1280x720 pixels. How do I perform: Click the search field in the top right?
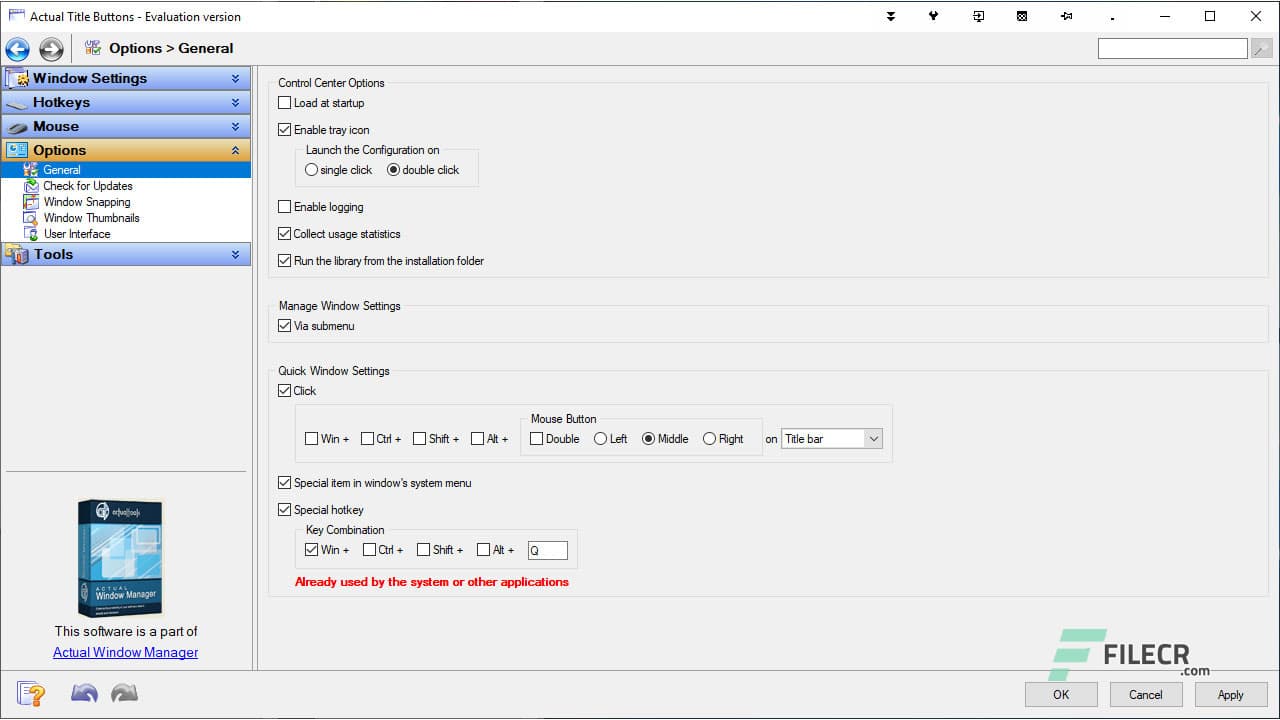[x=1172, y=47]
